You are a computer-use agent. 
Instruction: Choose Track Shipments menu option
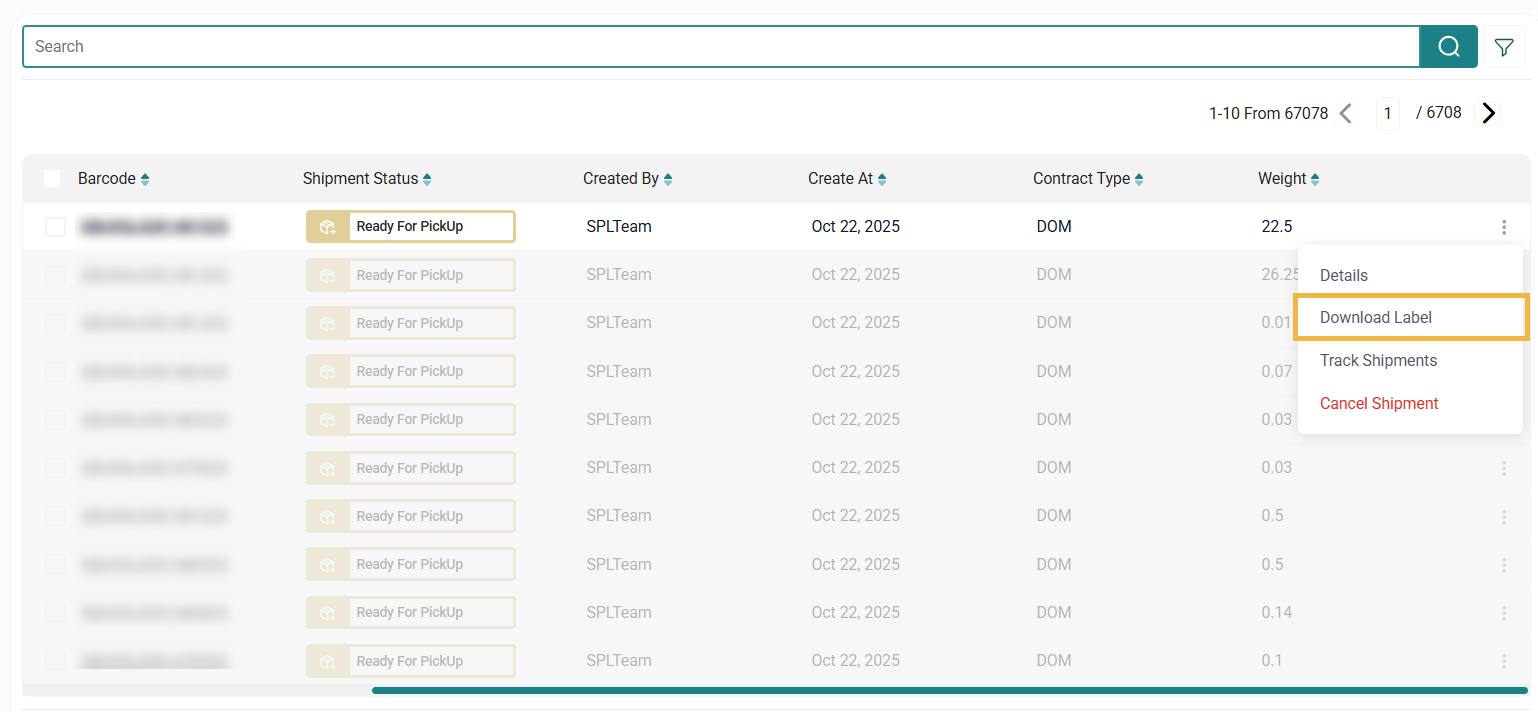click(x=1378, y=360)
